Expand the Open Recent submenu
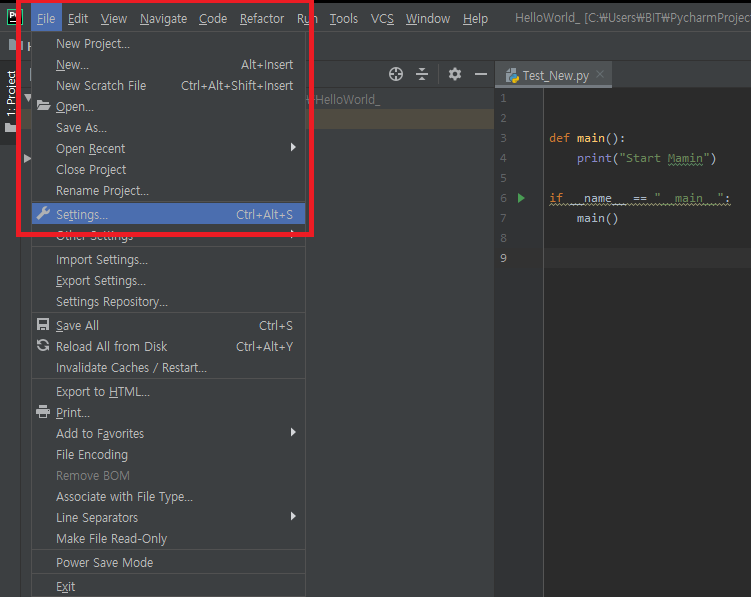Screen dimensions: 751x597 tap(168, 149)
